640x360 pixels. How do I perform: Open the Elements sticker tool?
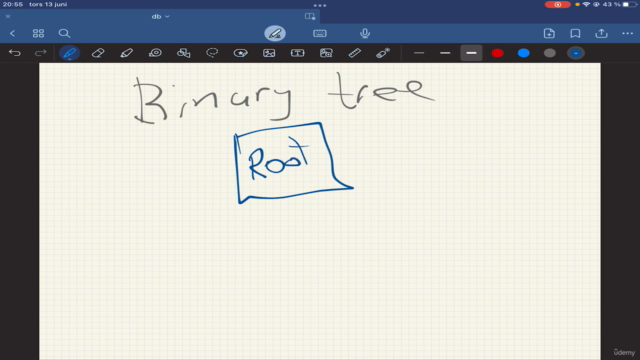[x=240, y=53]
